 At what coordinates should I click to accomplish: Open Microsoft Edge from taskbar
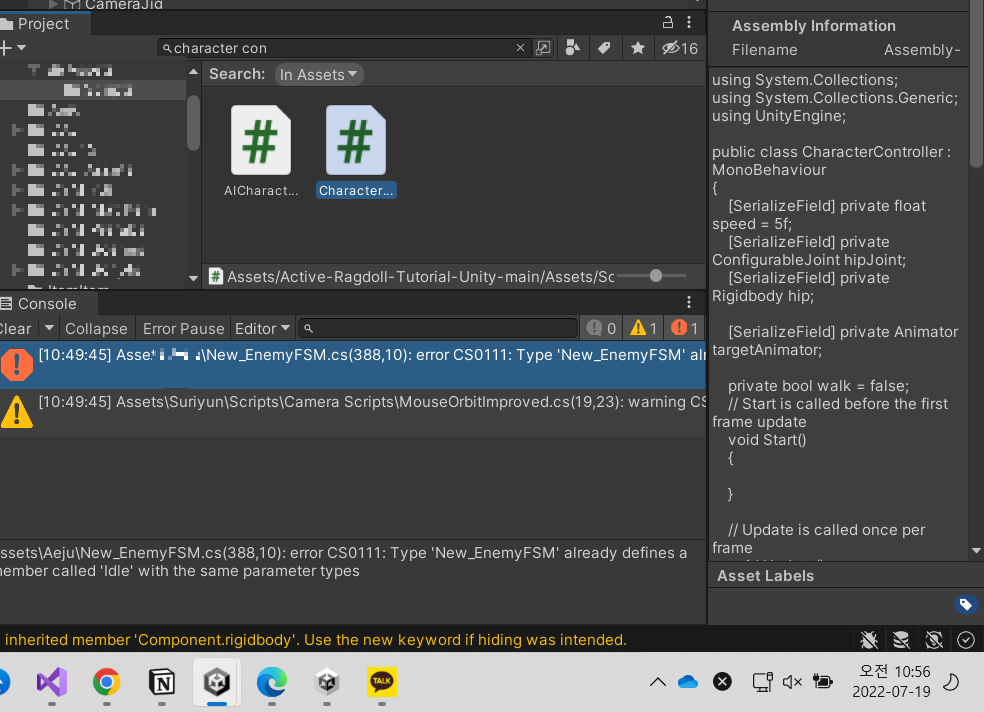click(x=272, y=682)
